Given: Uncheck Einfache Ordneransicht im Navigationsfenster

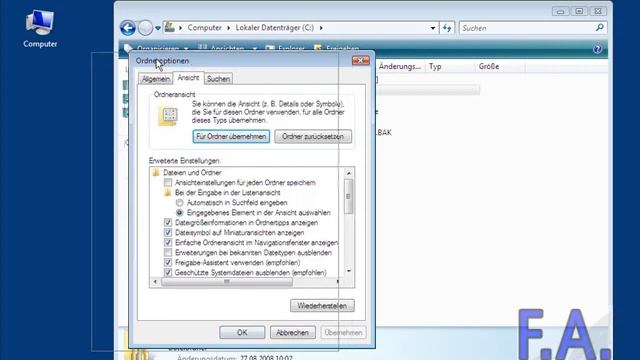Looking at the screenshot, I should 168,242.
